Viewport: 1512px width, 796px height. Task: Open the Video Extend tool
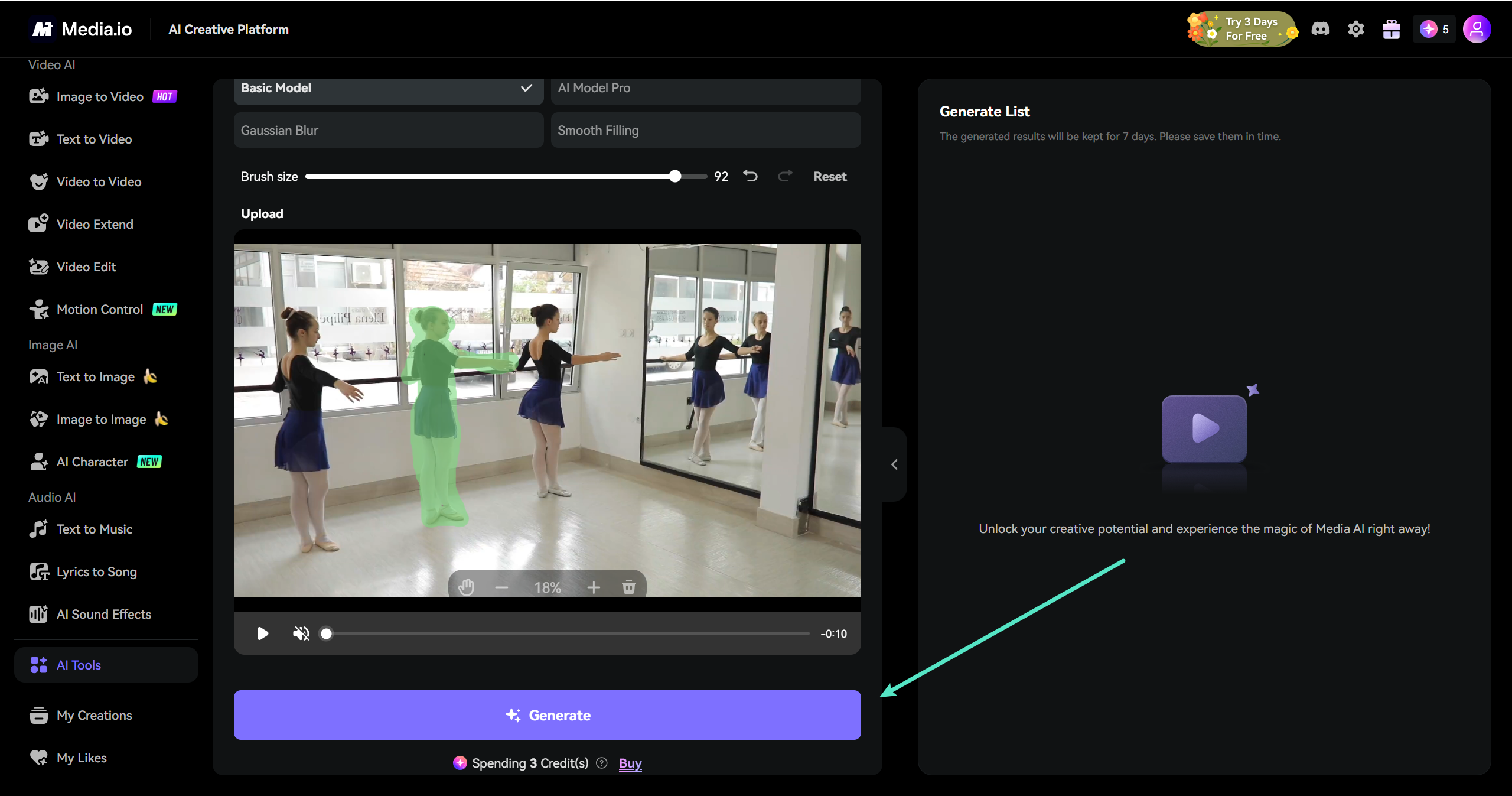[x=95, y=224]
